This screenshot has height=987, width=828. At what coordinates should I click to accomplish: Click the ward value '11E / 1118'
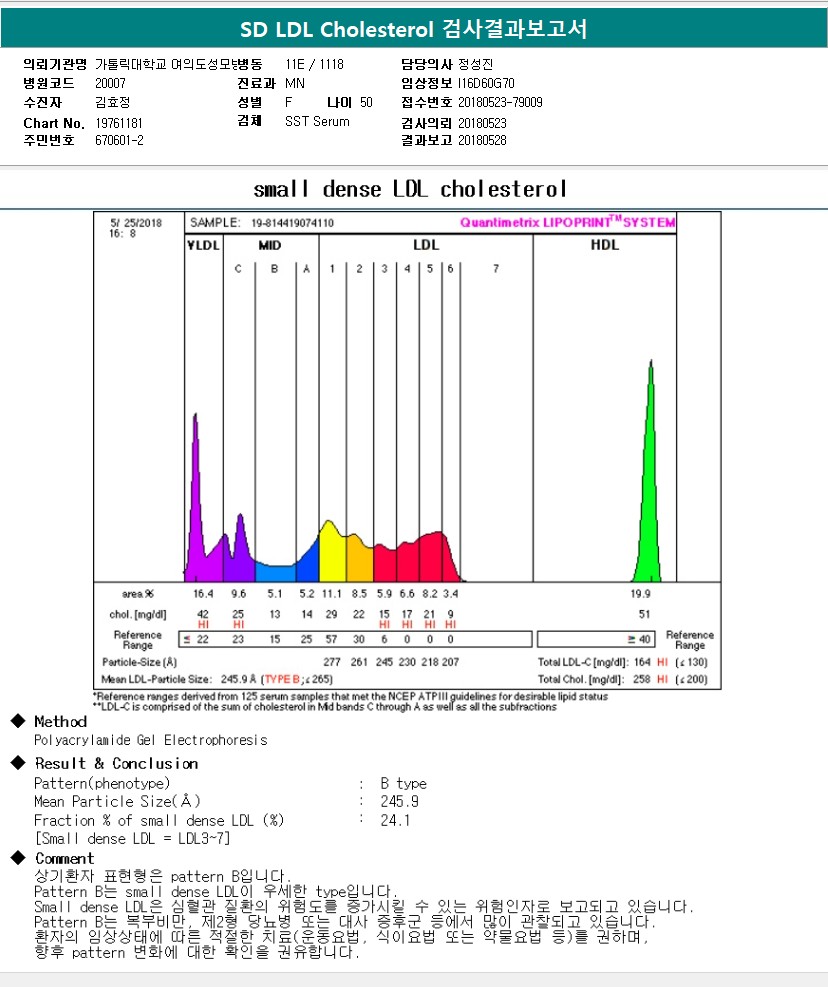[314, 64]
